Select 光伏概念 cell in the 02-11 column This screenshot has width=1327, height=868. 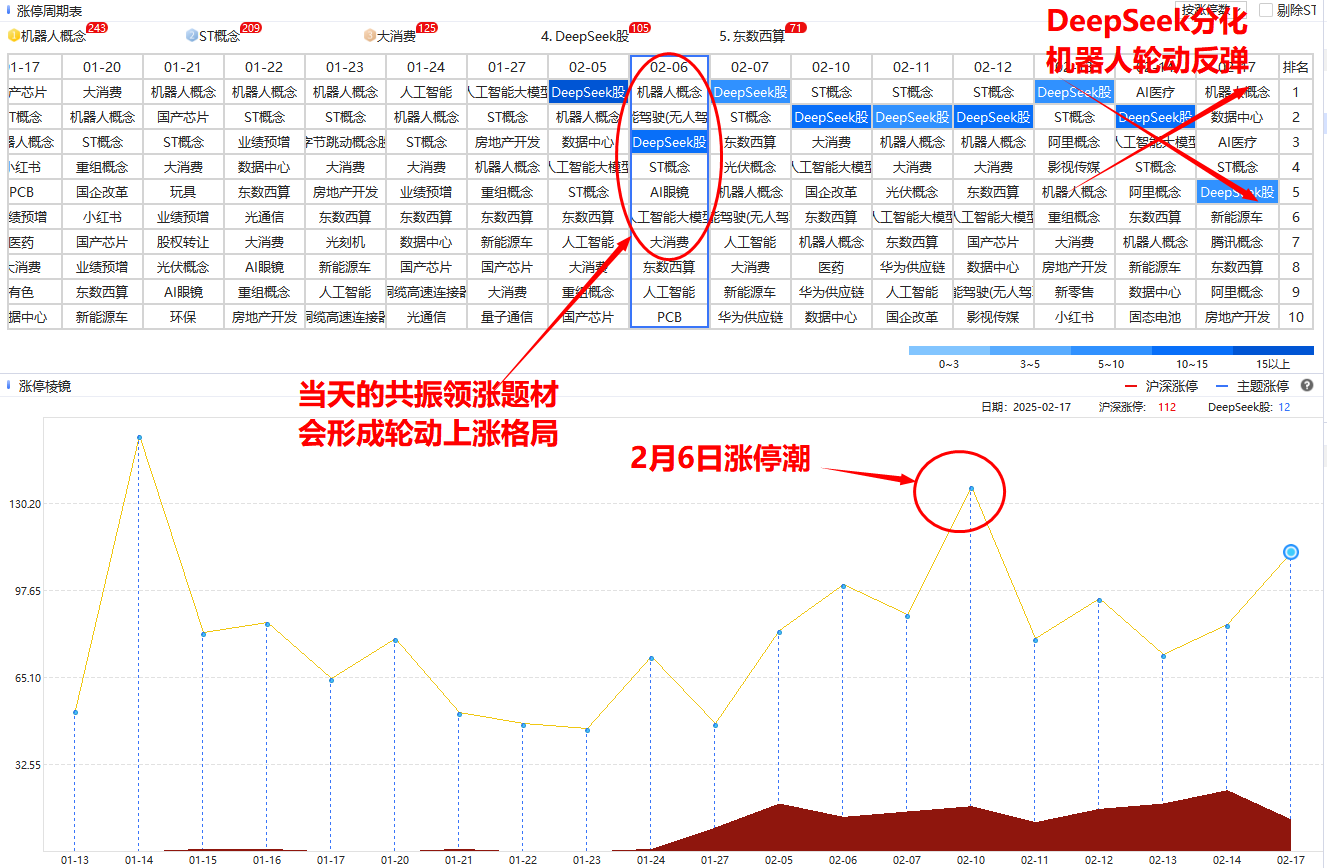912,192
